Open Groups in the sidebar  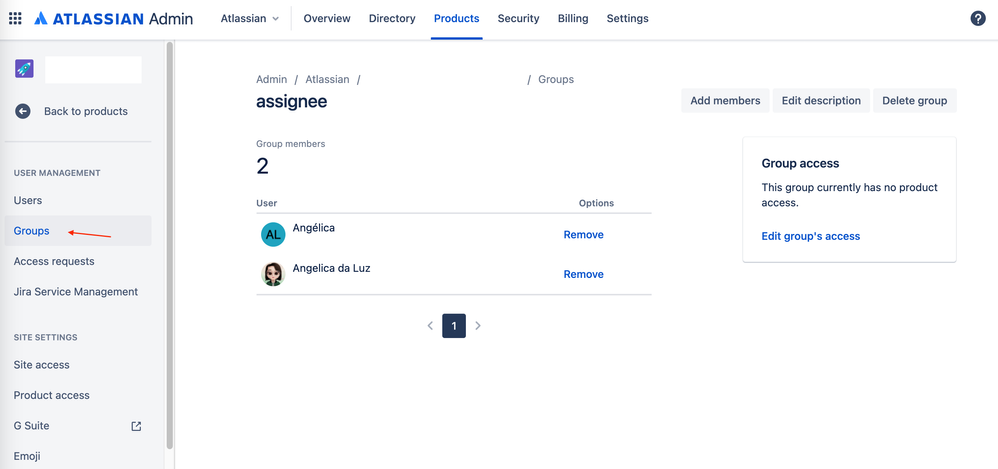point(78,231)
